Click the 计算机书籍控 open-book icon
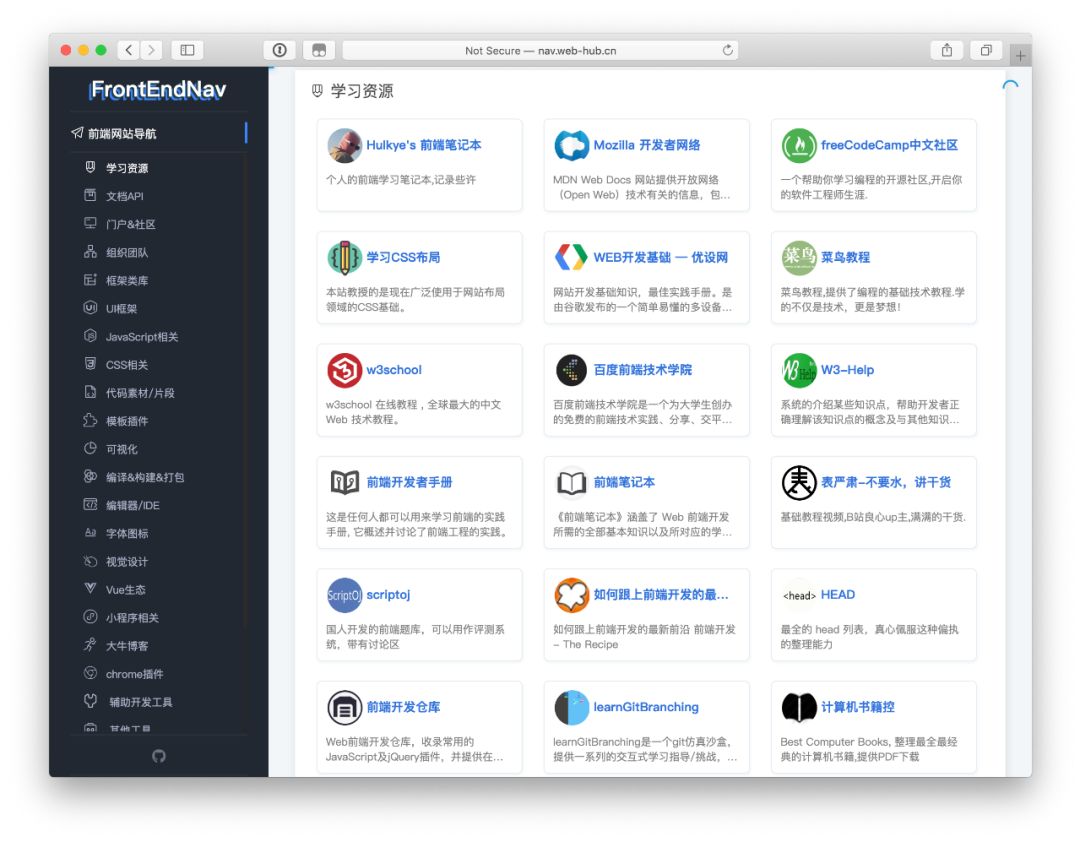1080x842 pixels. pos(798,708)
